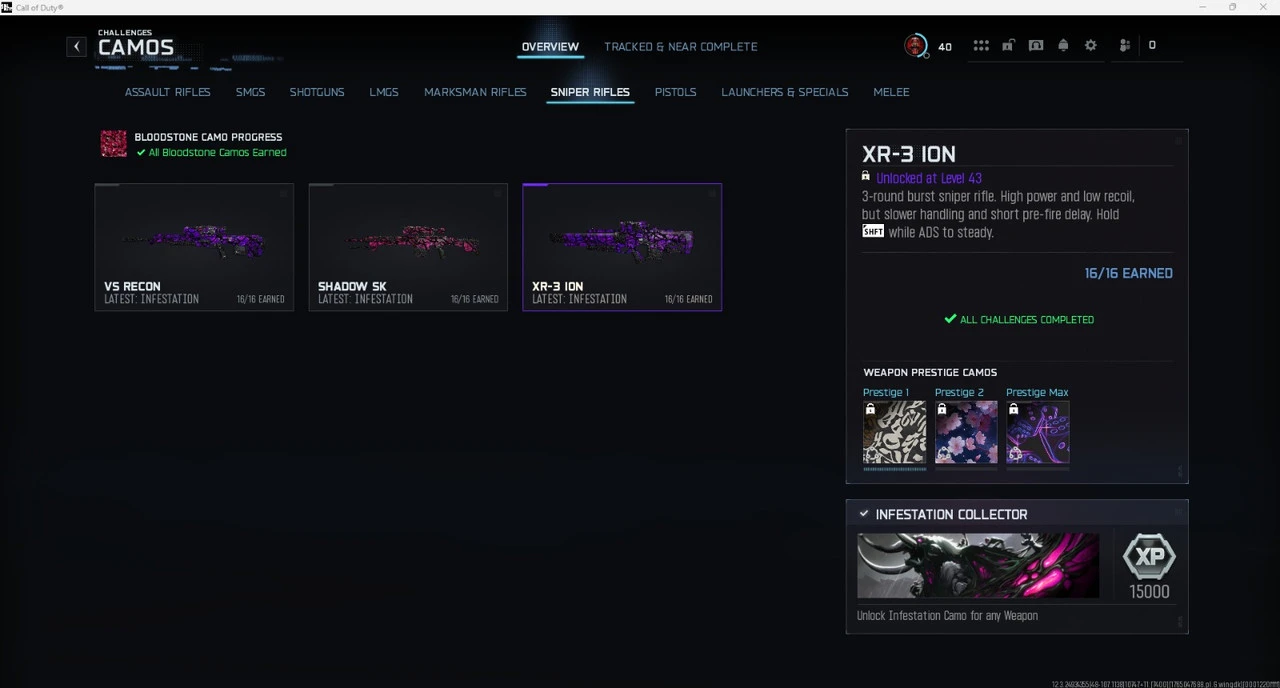Click the SHFT key icon in description
Image resolution: width=1280 pixels, height=688 pixels.
coord(873,232)
